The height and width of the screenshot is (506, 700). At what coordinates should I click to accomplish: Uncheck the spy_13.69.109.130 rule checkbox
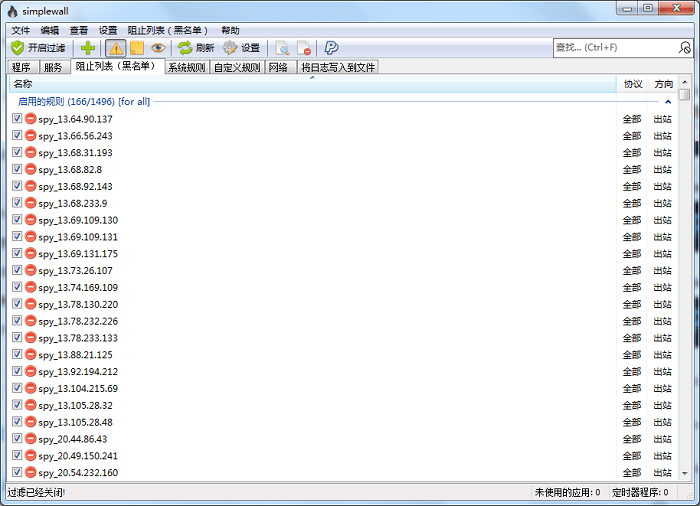[17, 220]
